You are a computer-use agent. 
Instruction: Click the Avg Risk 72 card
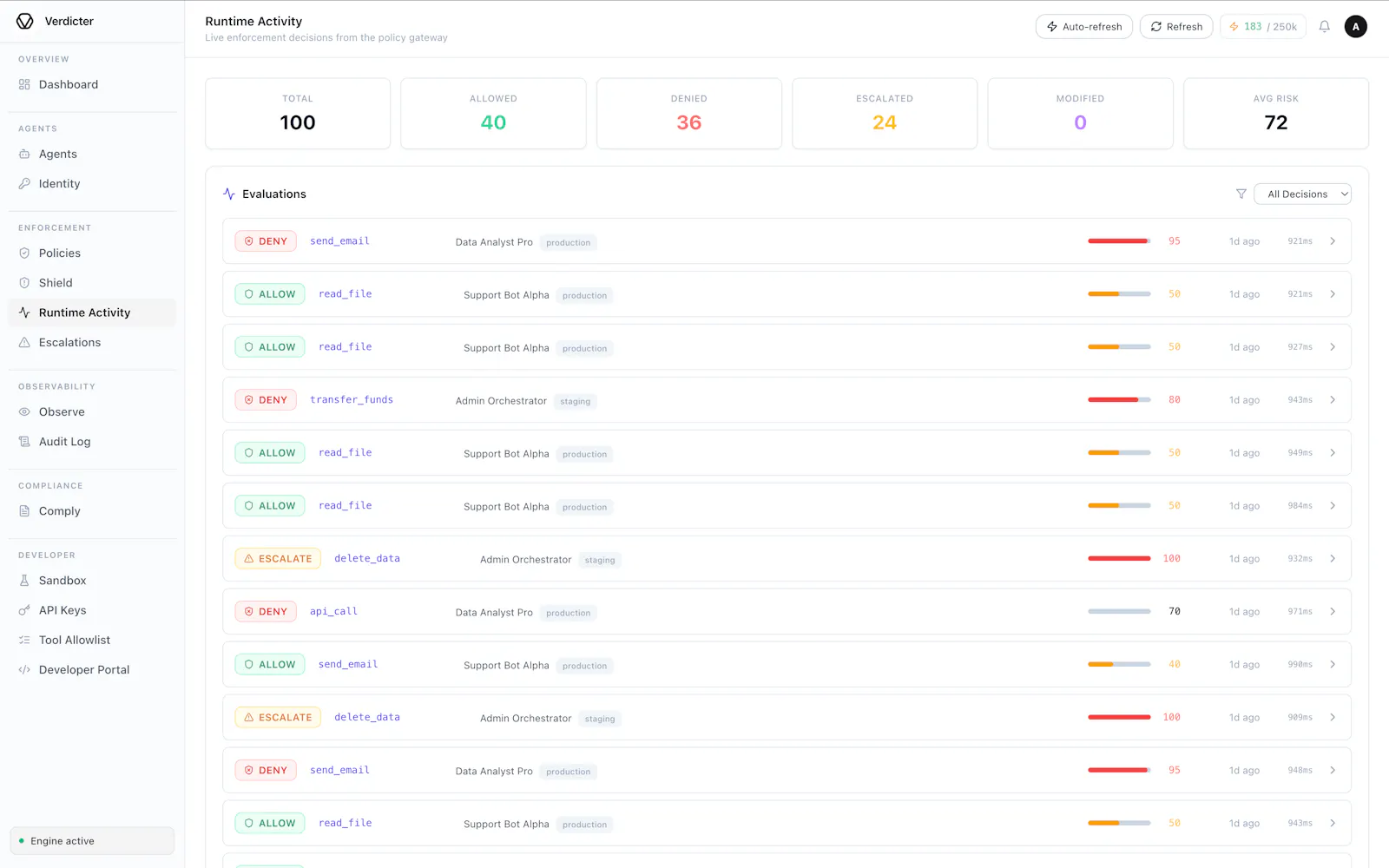(1276, 114)
